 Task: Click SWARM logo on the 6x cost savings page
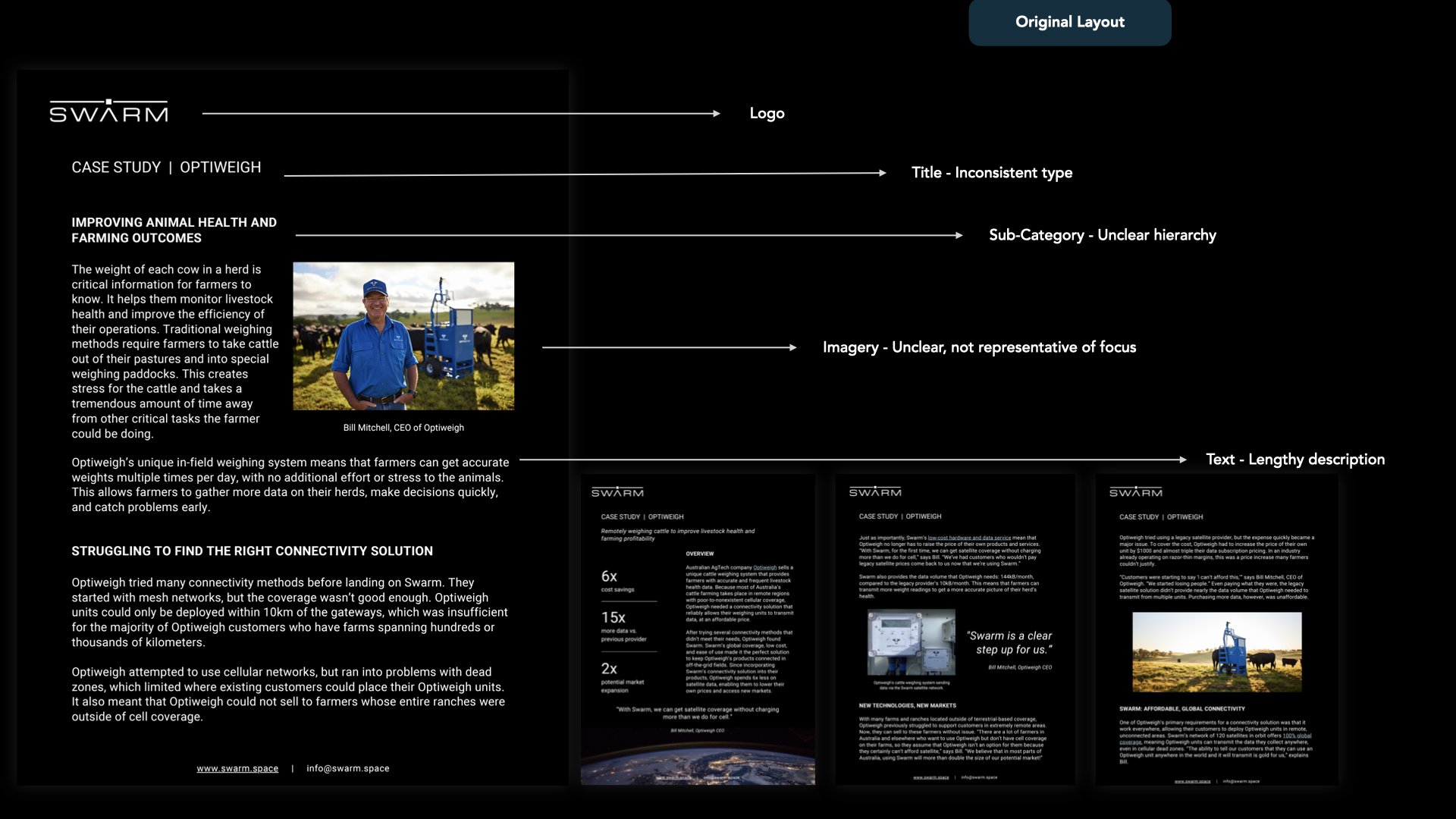(x=617, y=491)
